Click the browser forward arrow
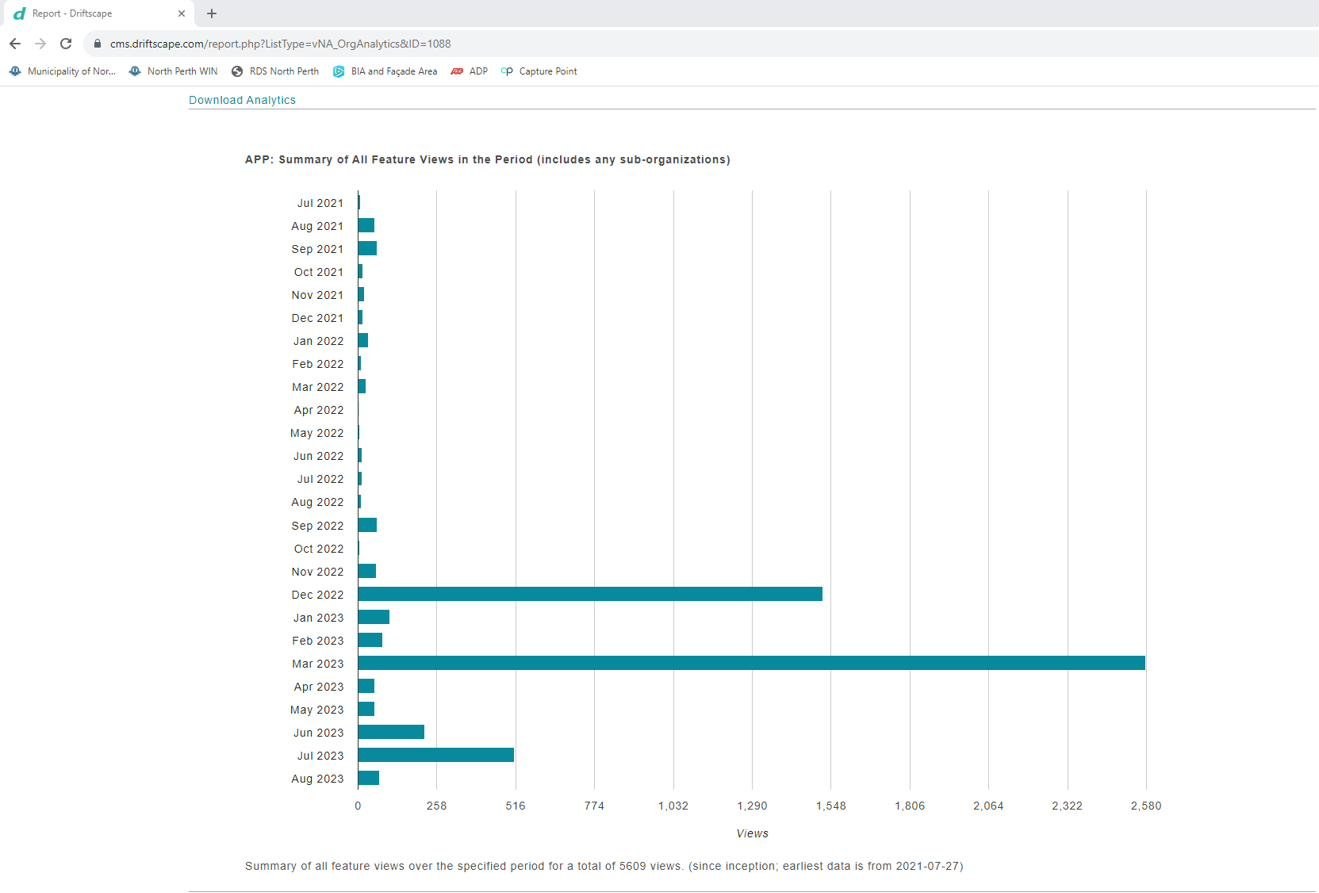 (40, 44)
